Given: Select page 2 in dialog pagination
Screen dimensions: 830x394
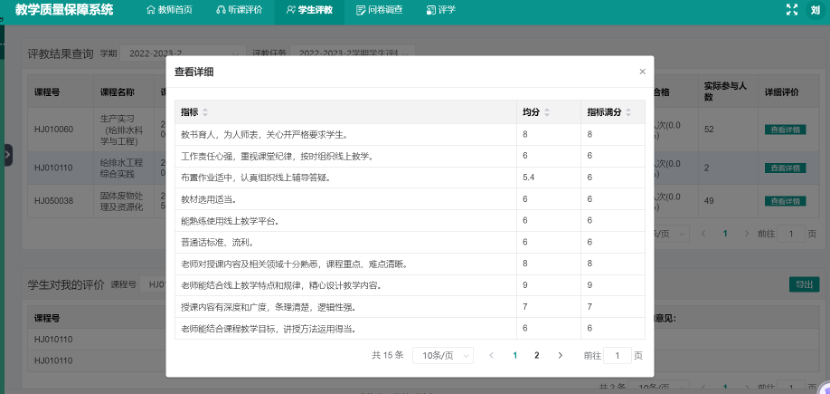Looking at the screenshot, I should click(537, 355).
